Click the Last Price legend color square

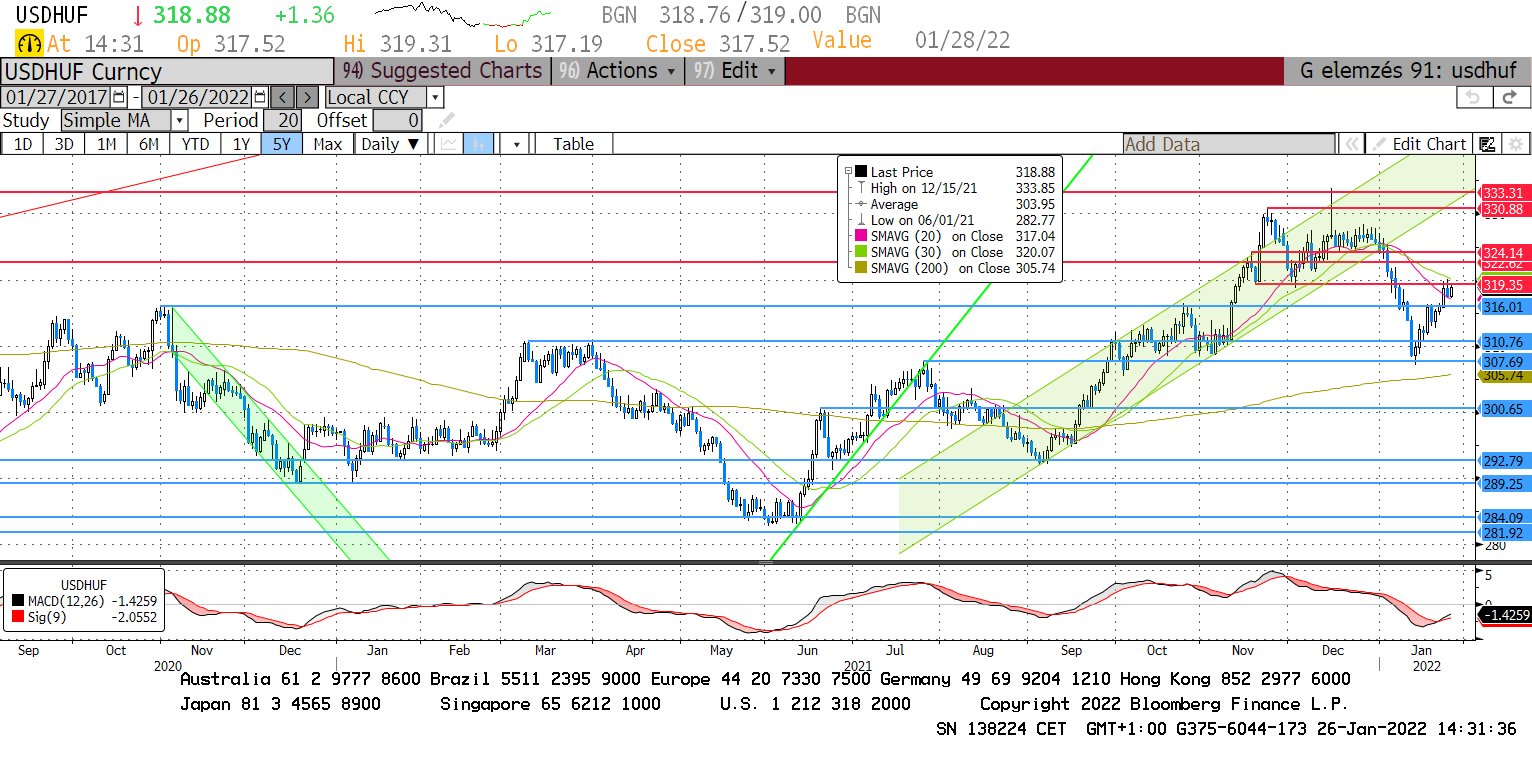tap(861, 172)
